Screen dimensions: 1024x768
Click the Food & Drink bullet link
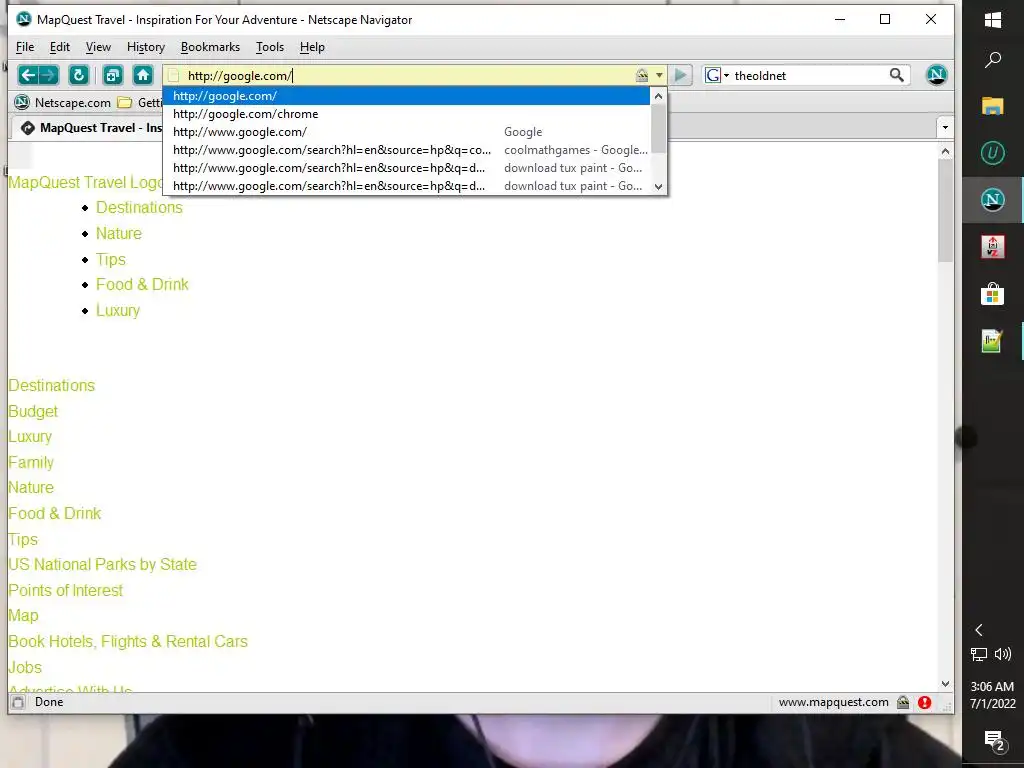pos(142,285)
